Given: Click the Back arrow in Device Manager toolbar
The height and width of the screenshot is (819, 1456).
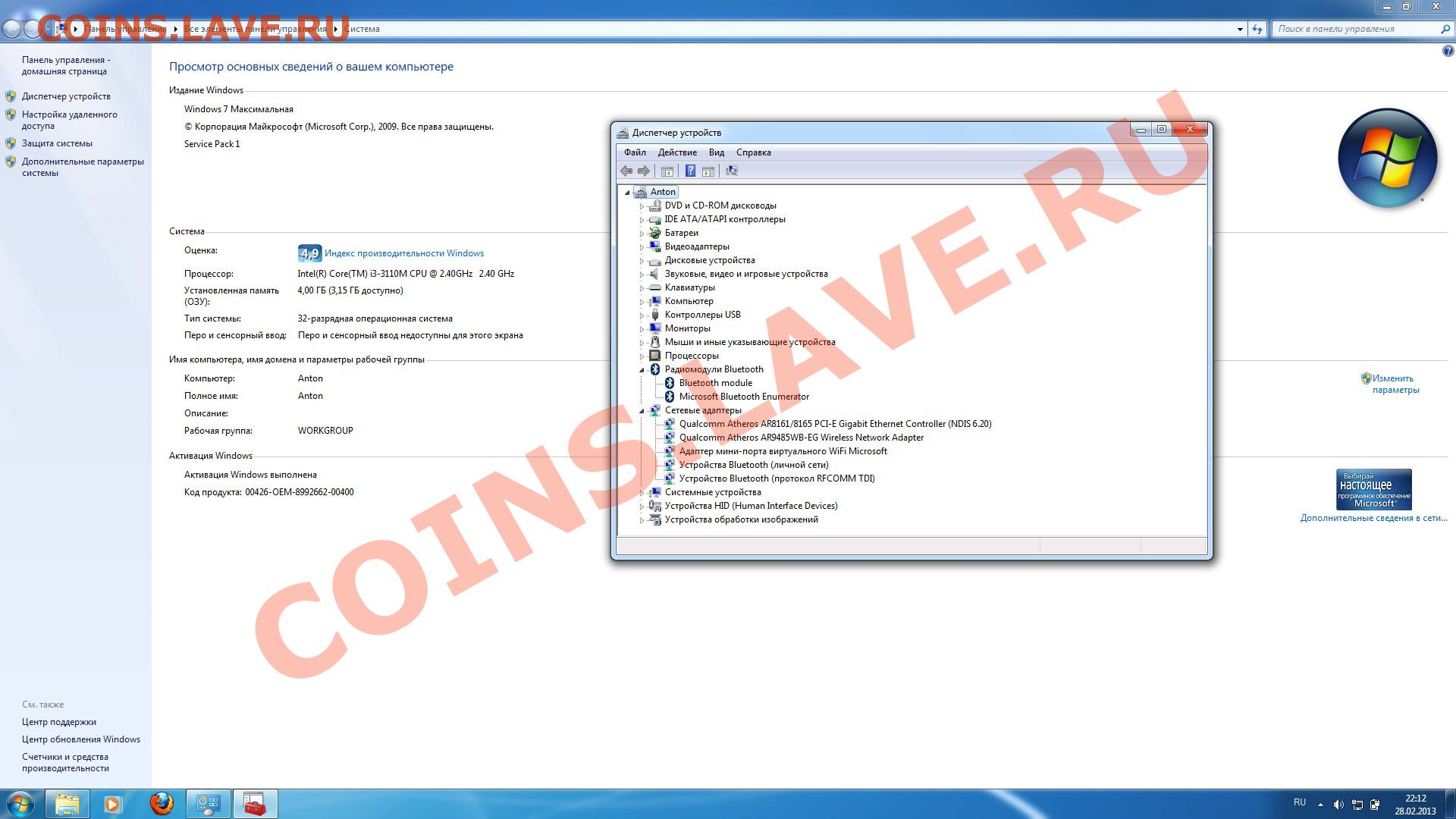Looking at the screenshot, I should (626, 171).
